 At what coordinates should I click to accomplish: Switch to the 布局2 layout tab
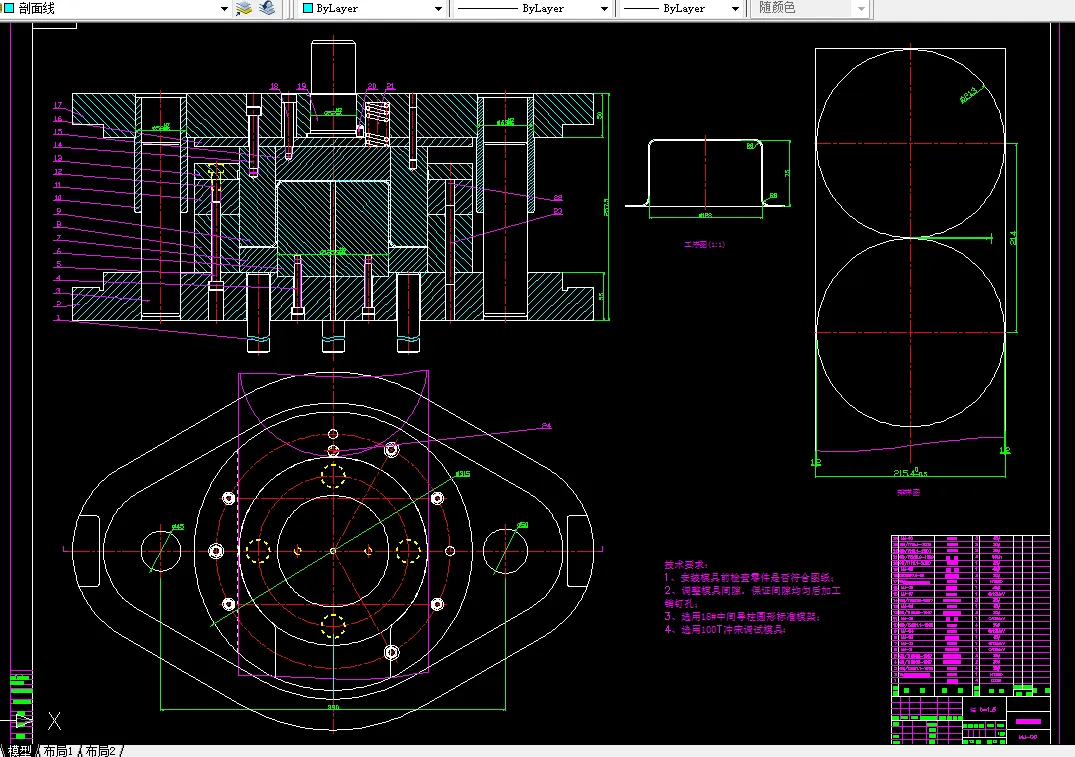coord(101,751)
